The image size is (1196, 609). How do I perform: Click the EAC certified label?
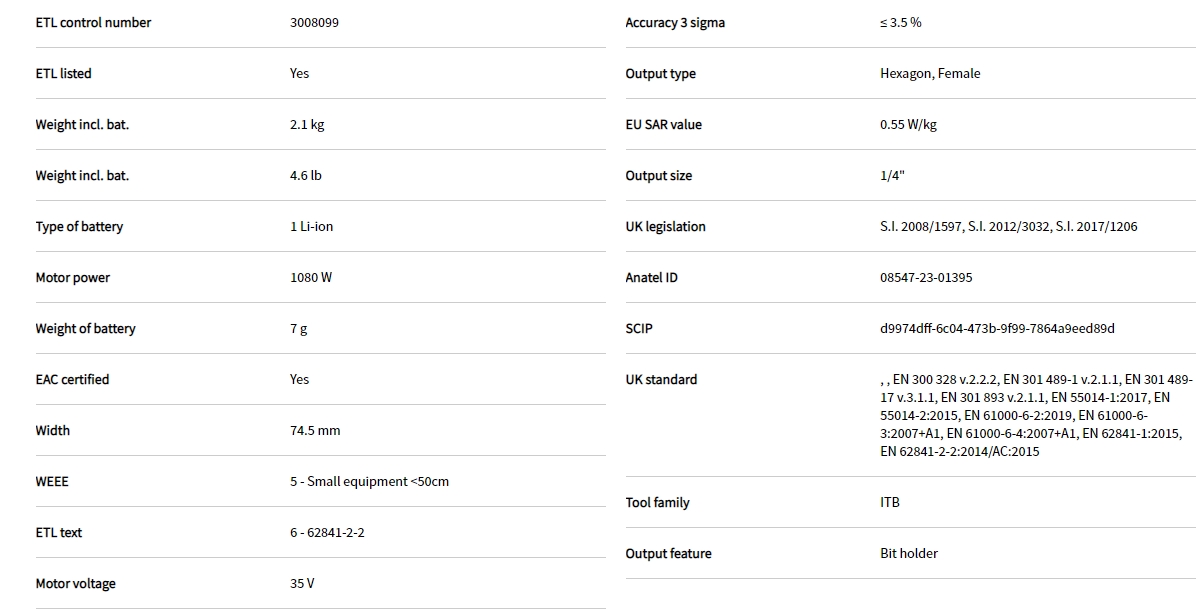click(x=72, y=379)
